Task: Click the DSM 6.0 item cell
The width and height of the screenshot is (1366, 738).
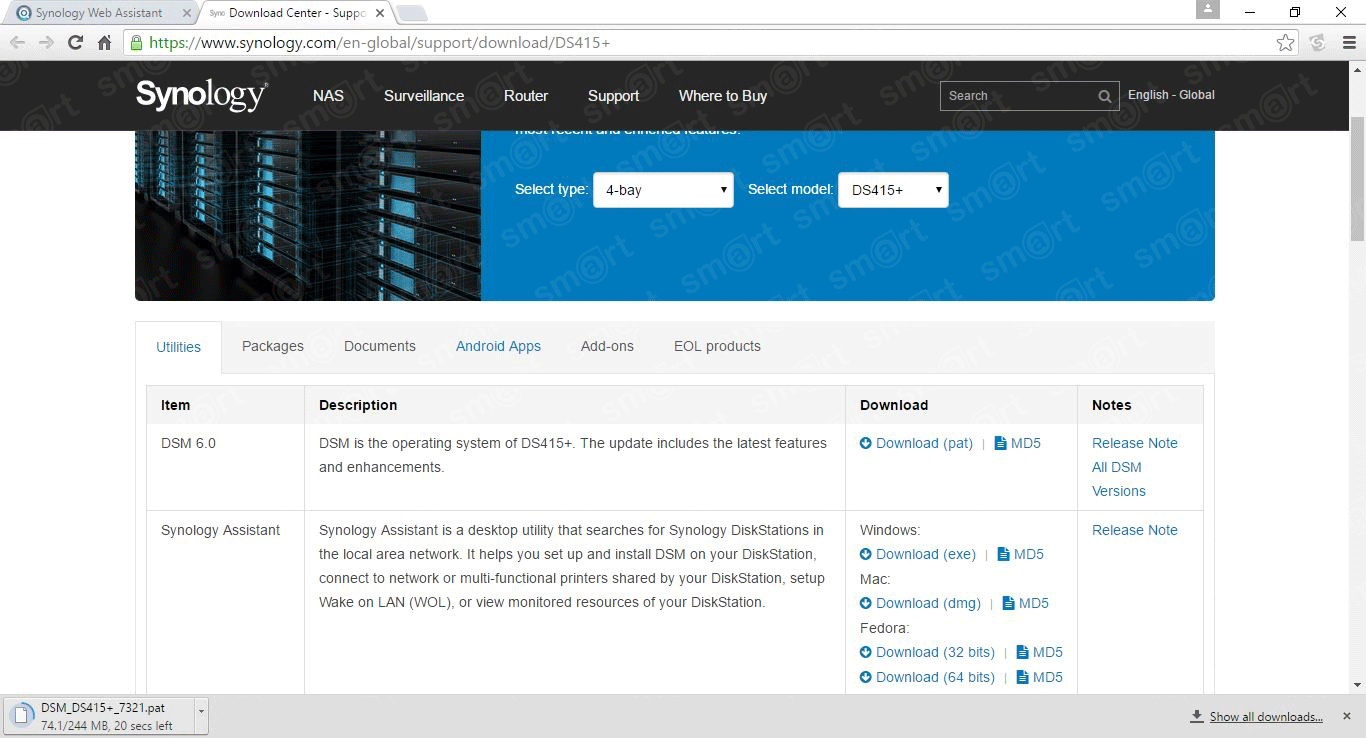Action: coord(225,467)
